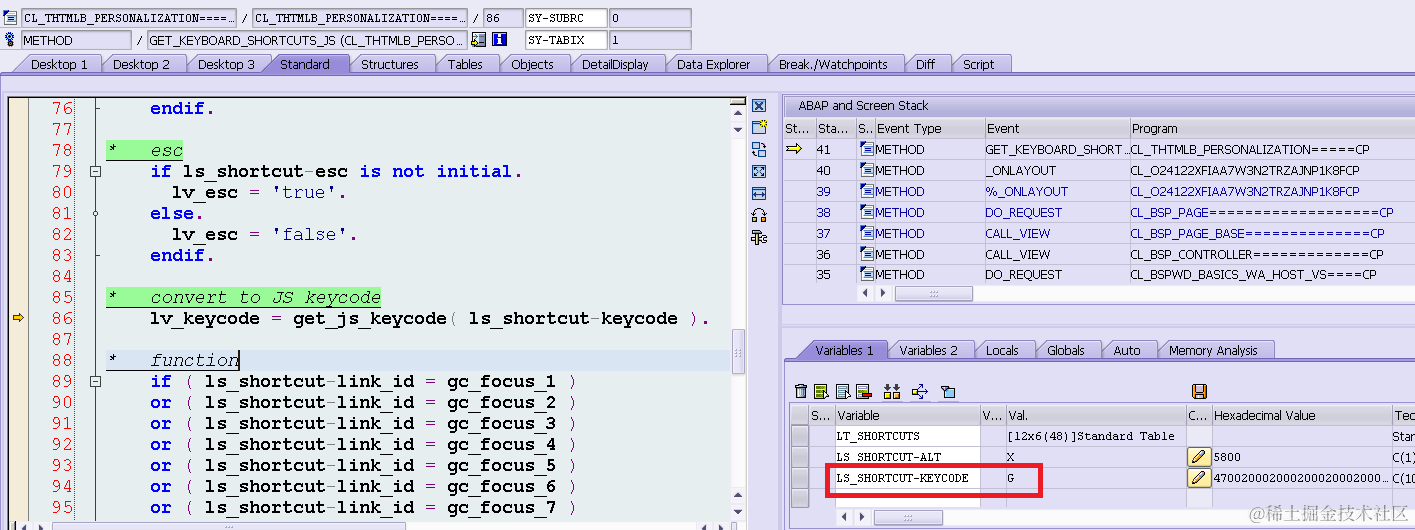Open the tool Services headset icon

(x=759, y=214)
